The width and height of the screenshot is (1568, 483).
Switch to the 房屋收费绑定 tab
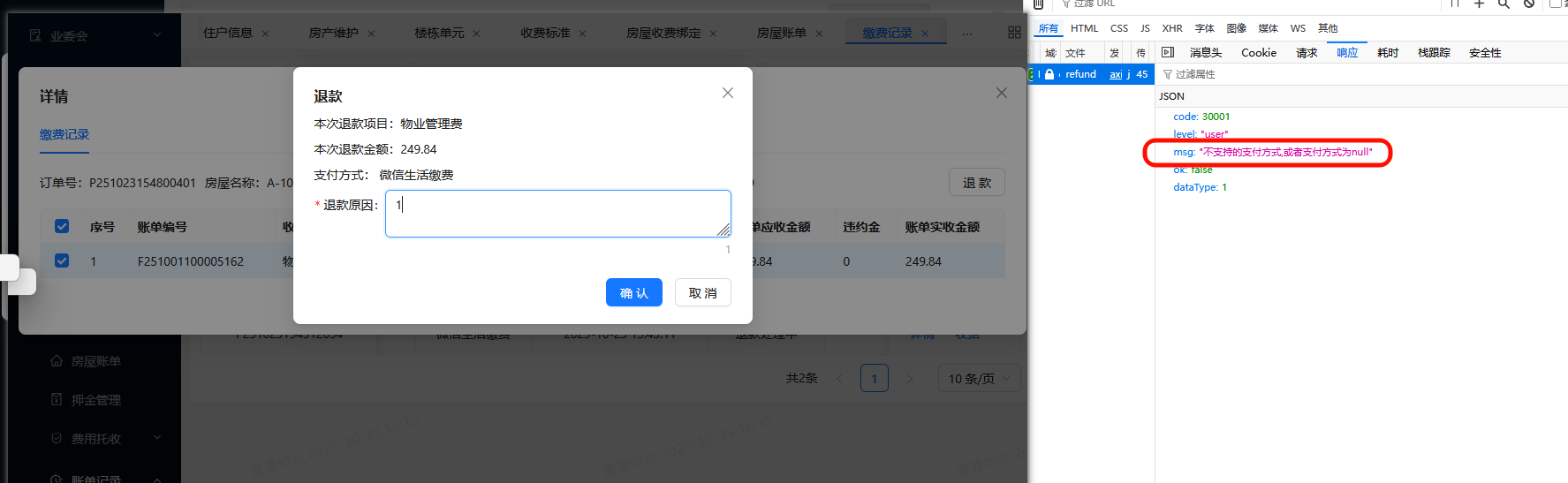(663, 33)
